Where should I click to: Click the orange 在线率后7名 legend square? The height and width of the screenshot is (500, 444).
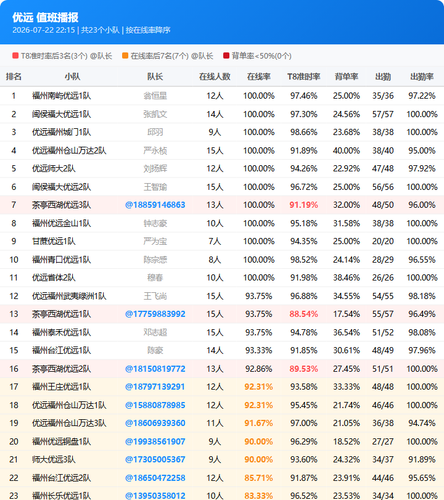(125, 56)
